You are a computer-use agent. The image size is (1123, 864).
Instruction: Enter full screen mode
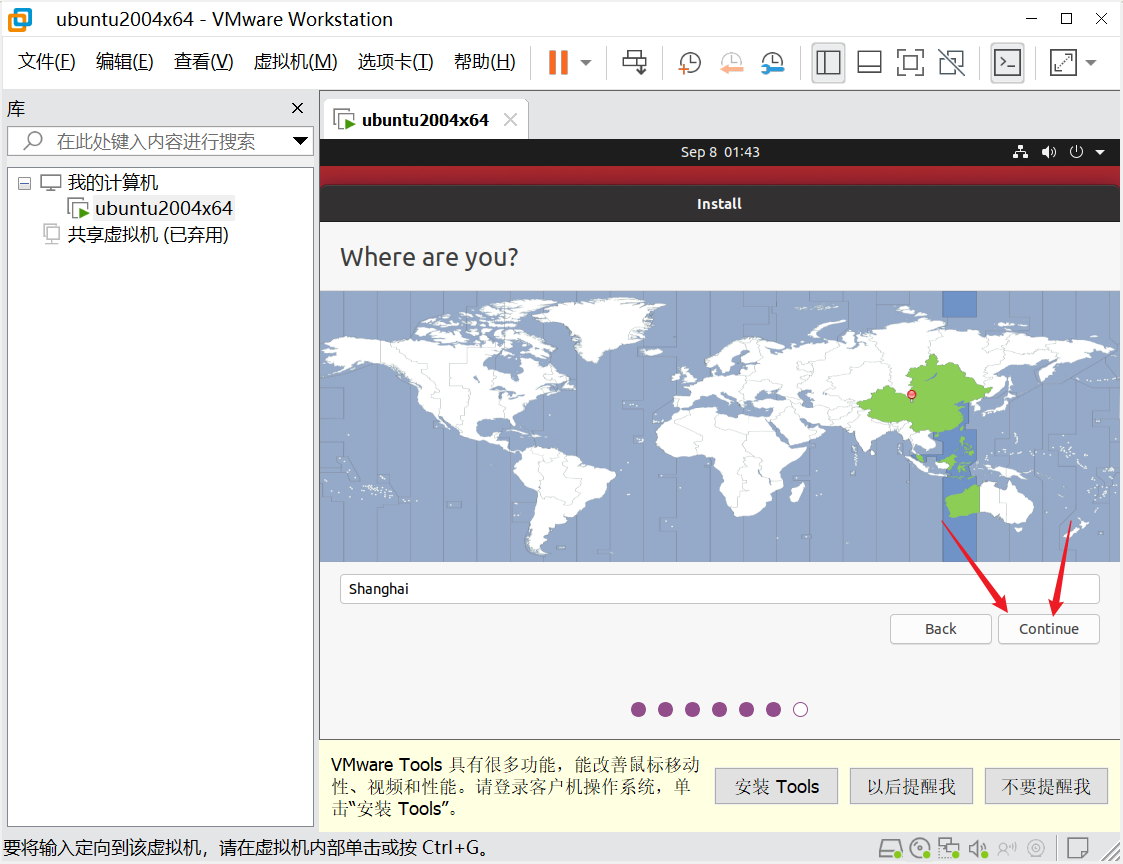tap(910, 62)
